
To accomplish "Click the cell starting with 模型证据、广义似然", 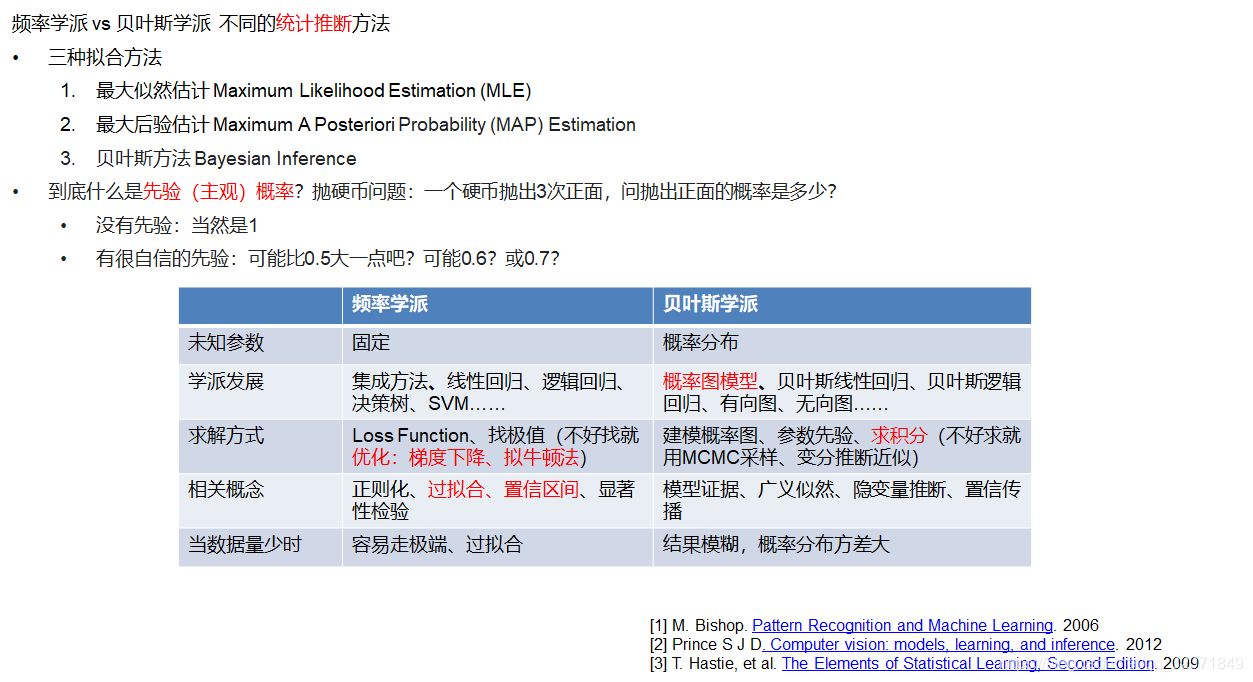I will (842, 500).
